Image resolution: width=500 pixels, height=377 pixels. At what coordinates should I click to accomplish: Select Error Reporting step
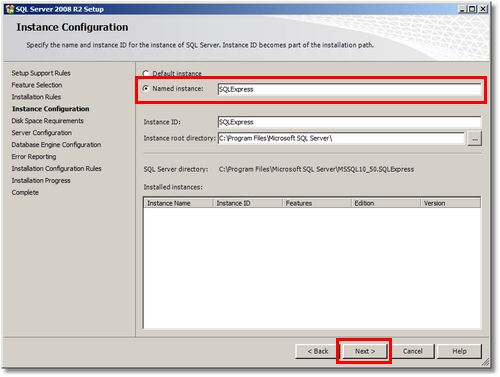tap(34, 157)
